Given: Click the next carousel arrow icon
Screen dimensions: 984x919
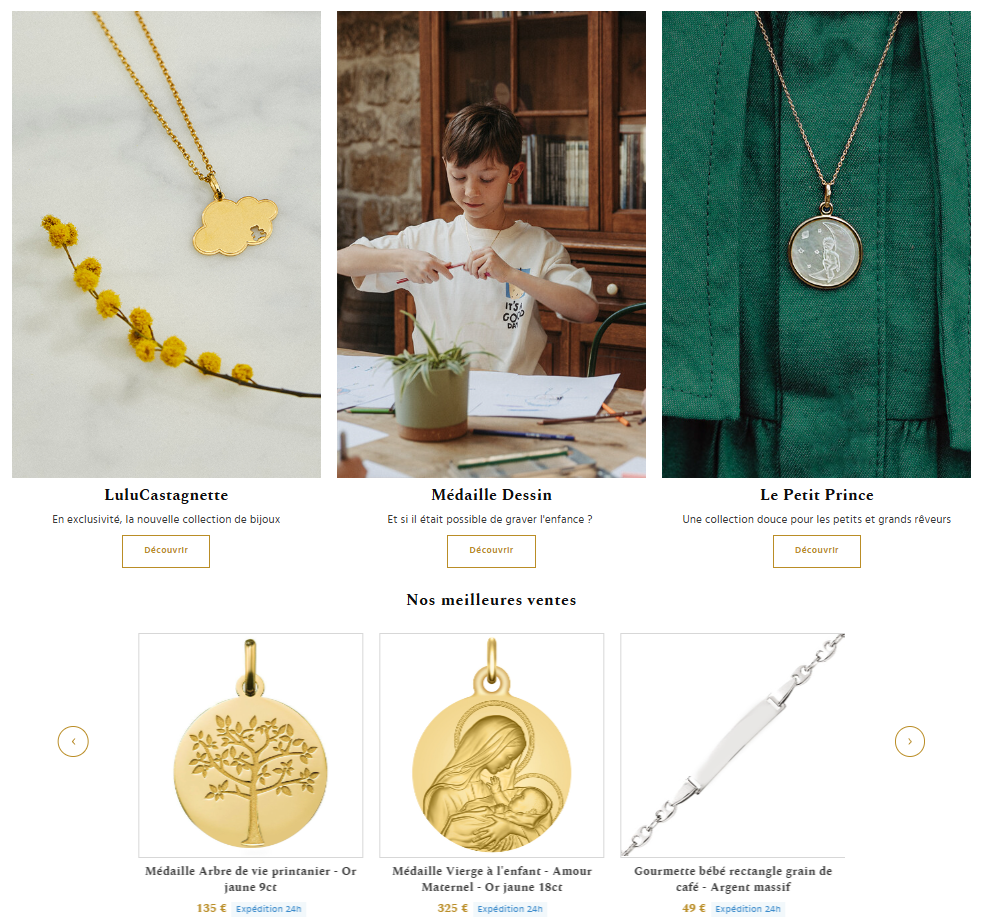Looking at the screenshot, I should click(909, 741).
